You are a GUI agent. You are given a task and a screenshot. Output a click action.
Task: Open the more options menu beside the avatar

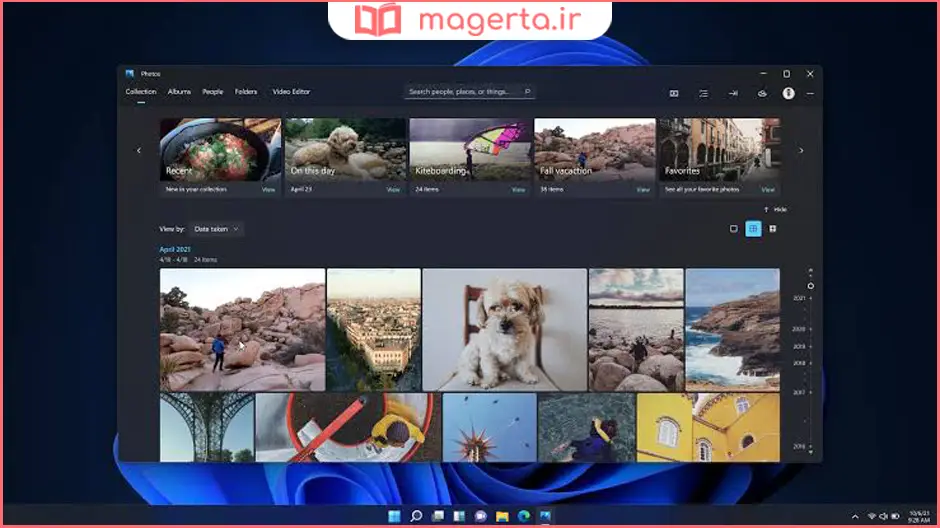pyautogui.click(x=810, y=93)
